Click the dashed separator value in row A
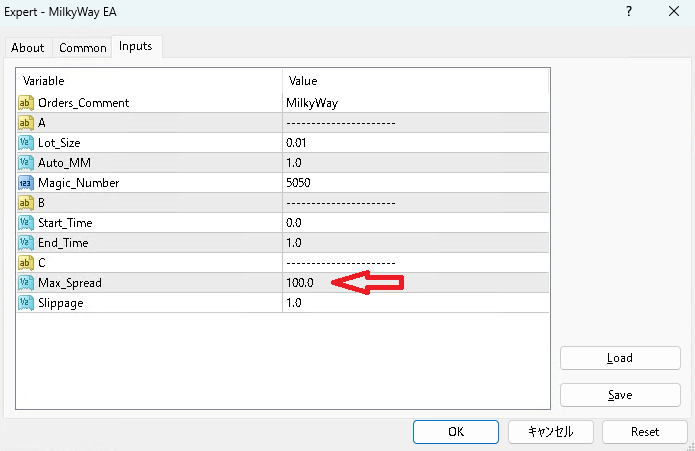The height and width of the screenshot is (451, 695). point(341,123)
